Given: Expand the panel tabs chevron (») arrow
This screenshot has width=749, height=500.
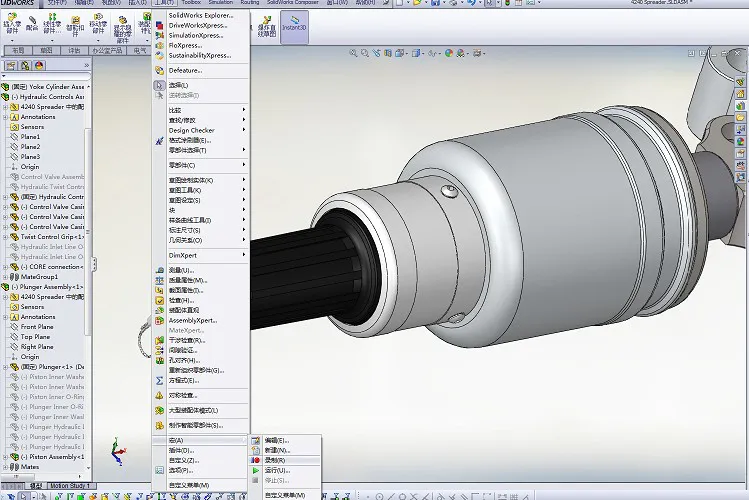Looking at the screenshot, I should coord(86,65).
